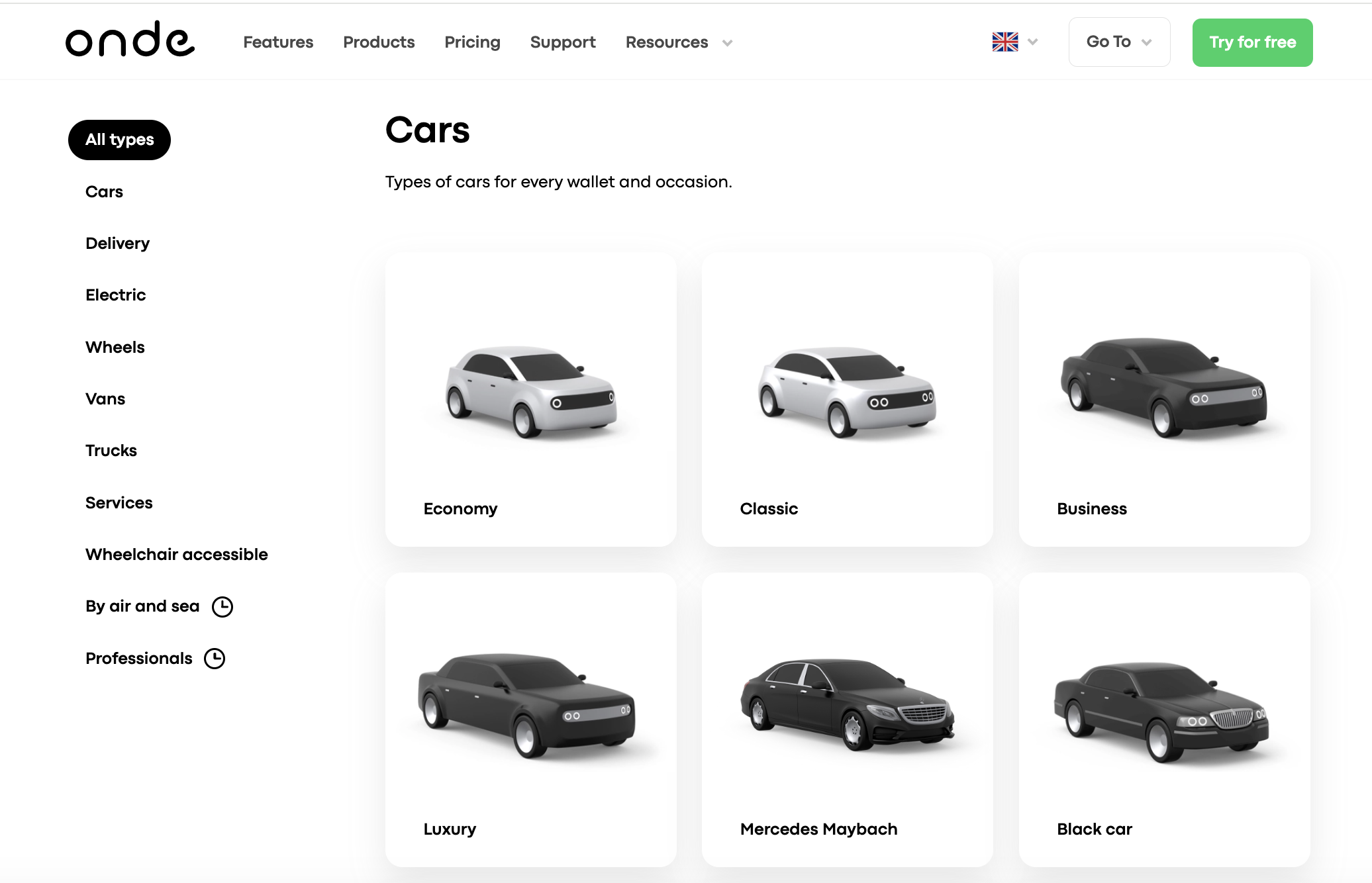The width and height of the screenshot is (1372, 883).
Task: Open language selector chevron
Action: tap(1032, 42)
